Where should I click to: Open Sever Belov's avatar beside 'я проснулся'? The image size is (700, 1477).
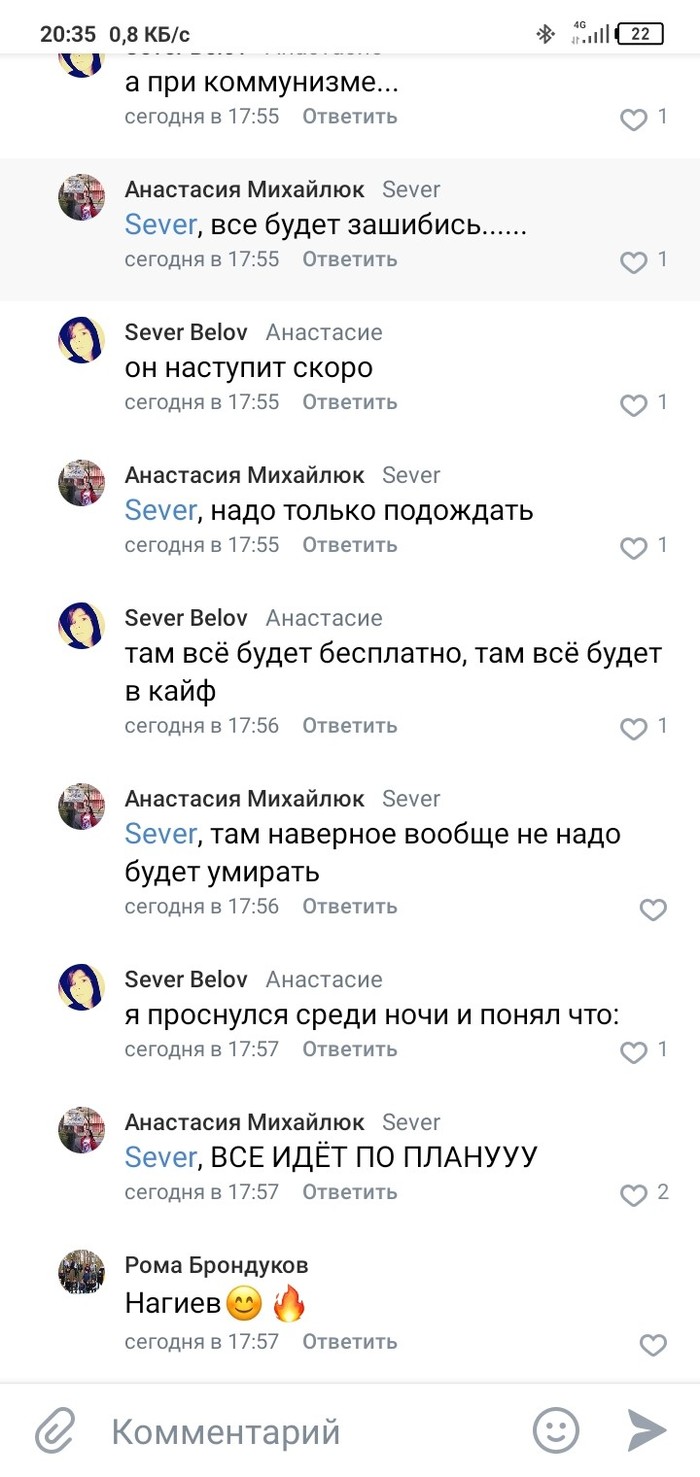point(82,987)
